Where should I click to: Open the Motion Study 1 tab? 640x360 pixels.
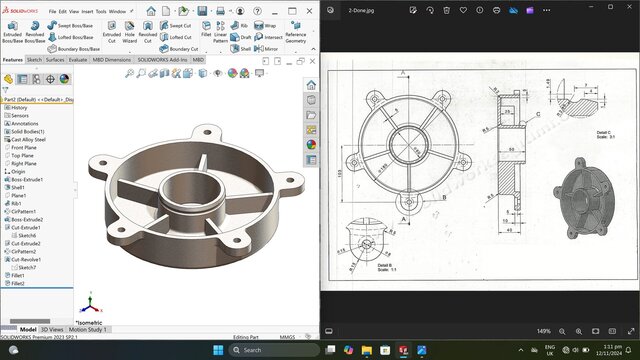pyautogui.click(x=87, y=329)
